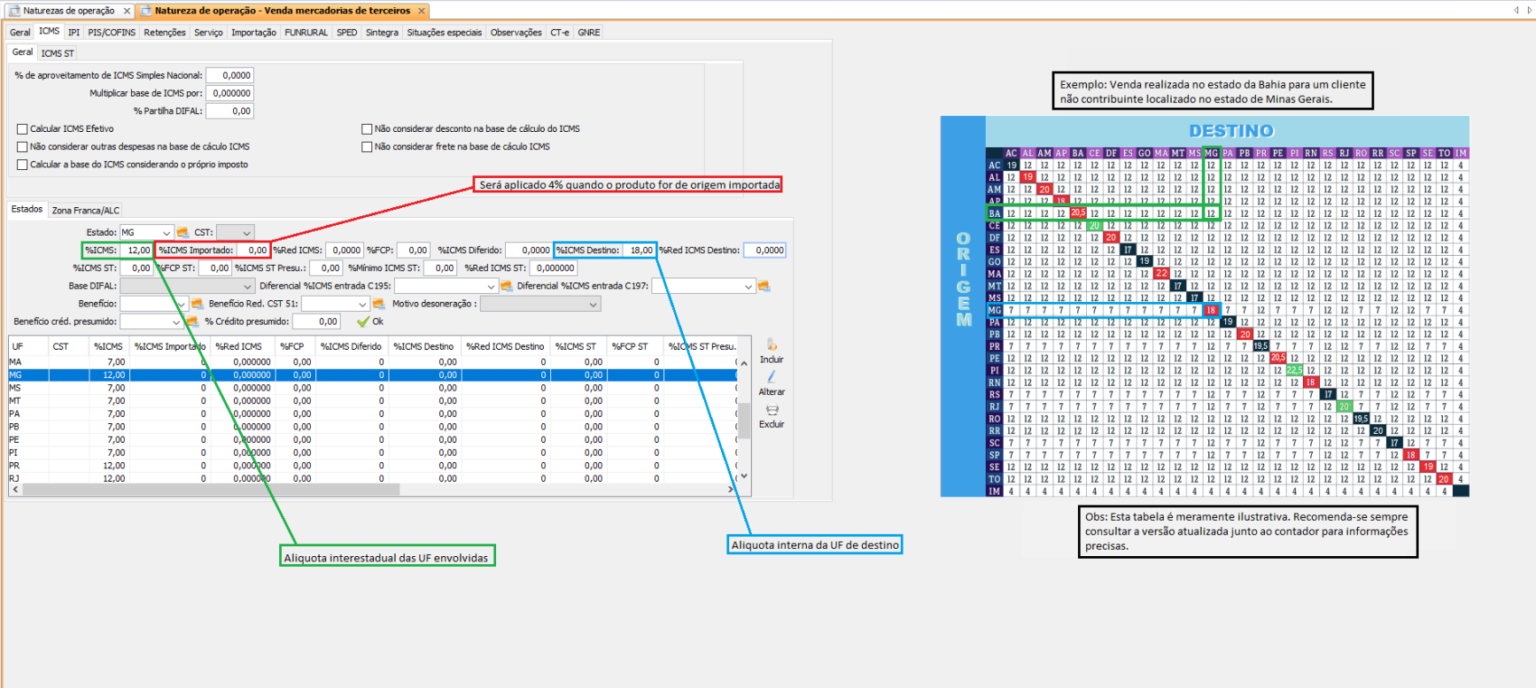
Task: Open lookup icon next to Benefício dropdown
Action: coord(197,304)
